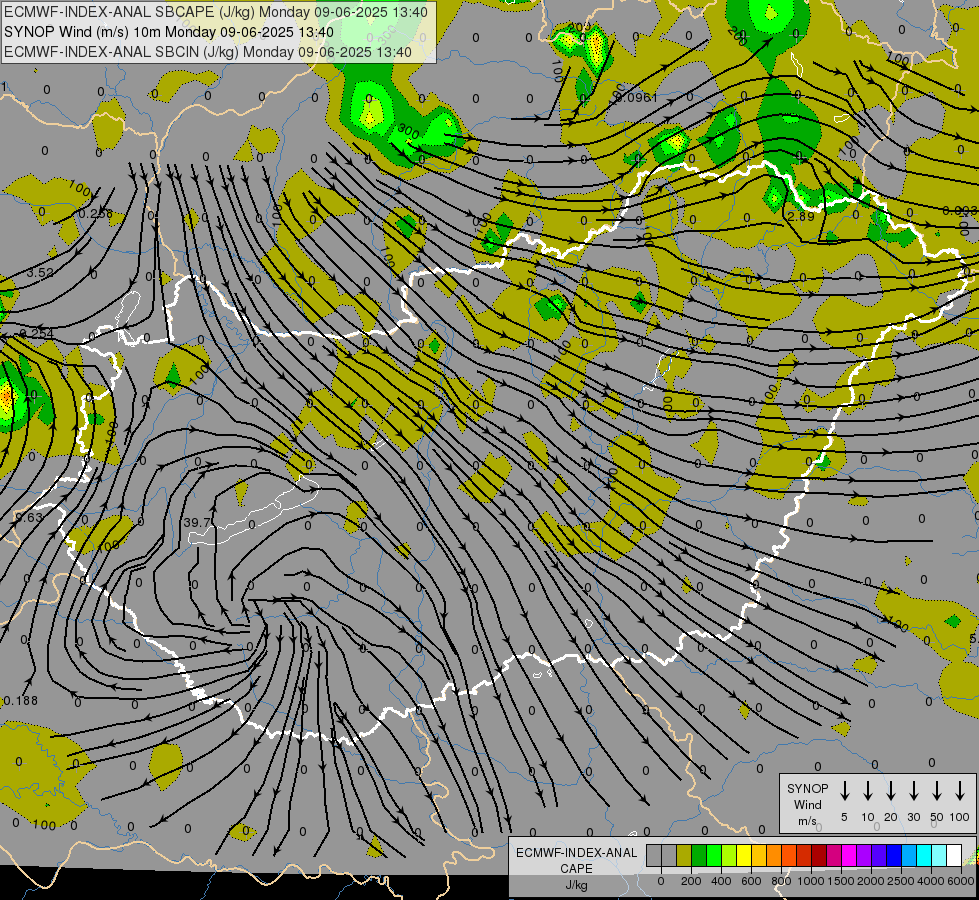979x900 pixels.
Task: Select the 30 m/s wind arrow in legend
Action: point(913,791)
